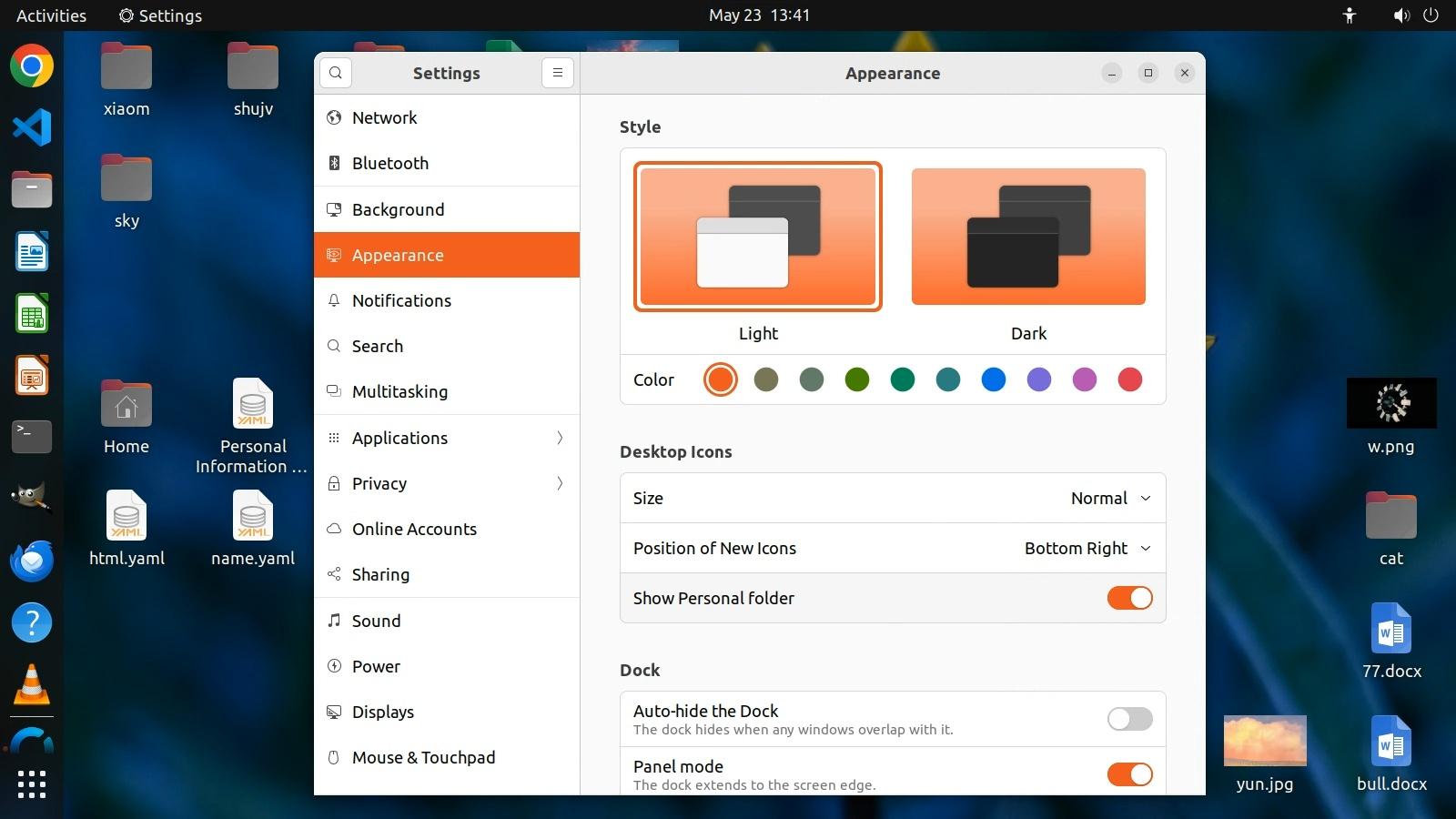Choose the blue accent color

(993, 379)
